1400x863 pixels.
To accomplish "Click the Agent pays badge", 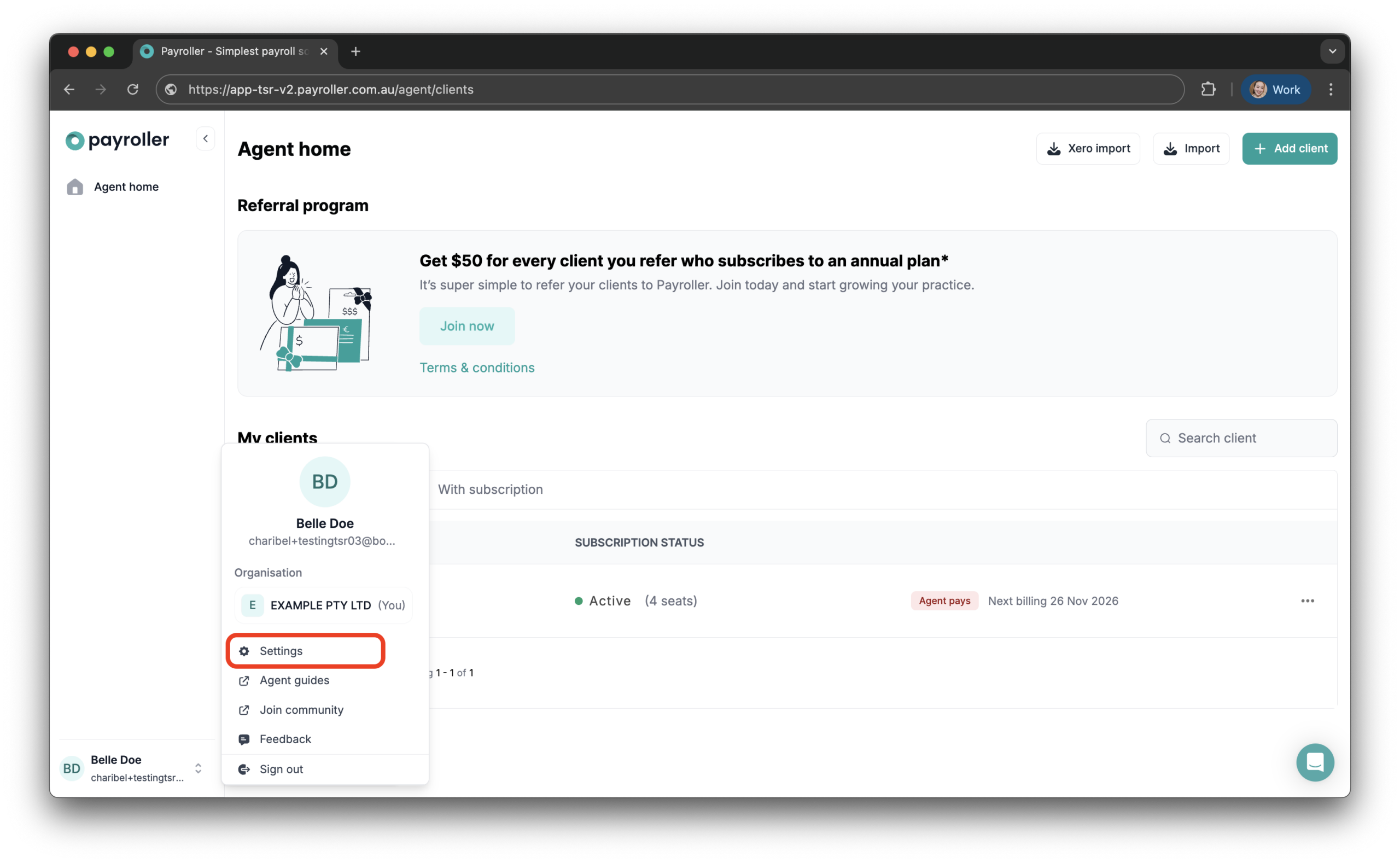I will click(x=944, y=600).
